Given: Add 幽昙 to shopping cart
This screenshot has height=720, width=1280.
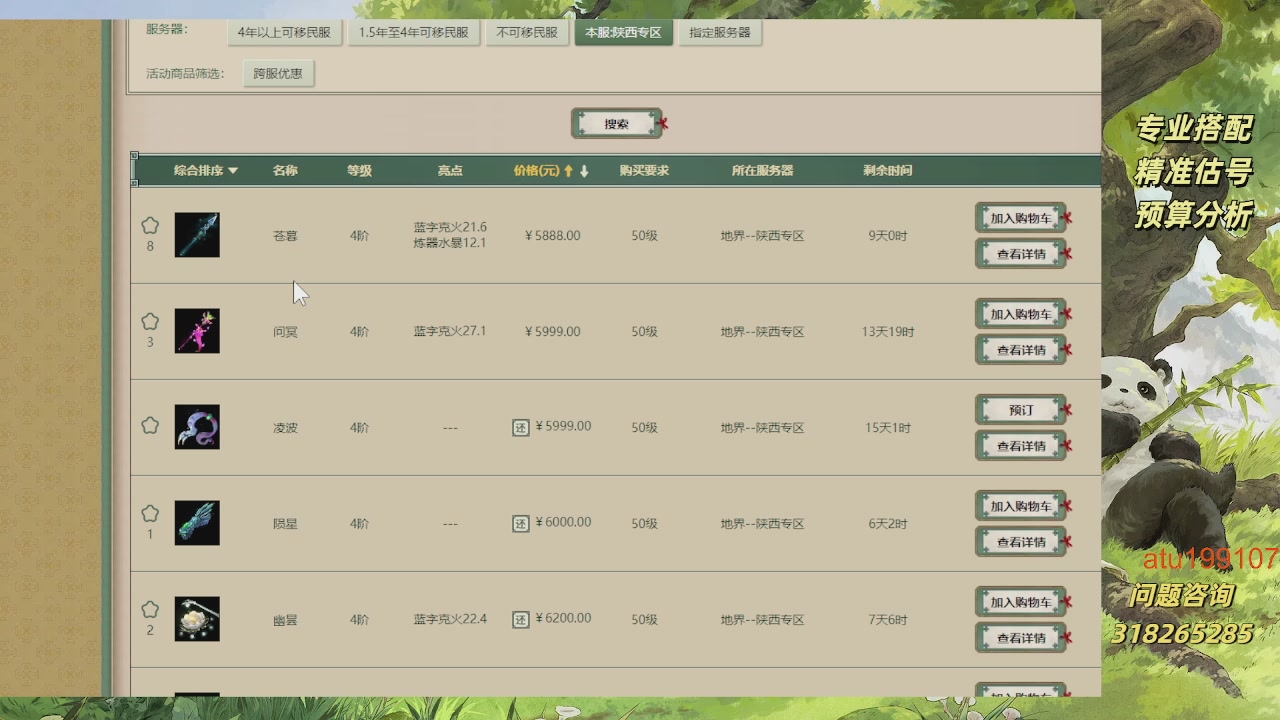Looking at the screenshot, I should click(x=1021, y=602).
